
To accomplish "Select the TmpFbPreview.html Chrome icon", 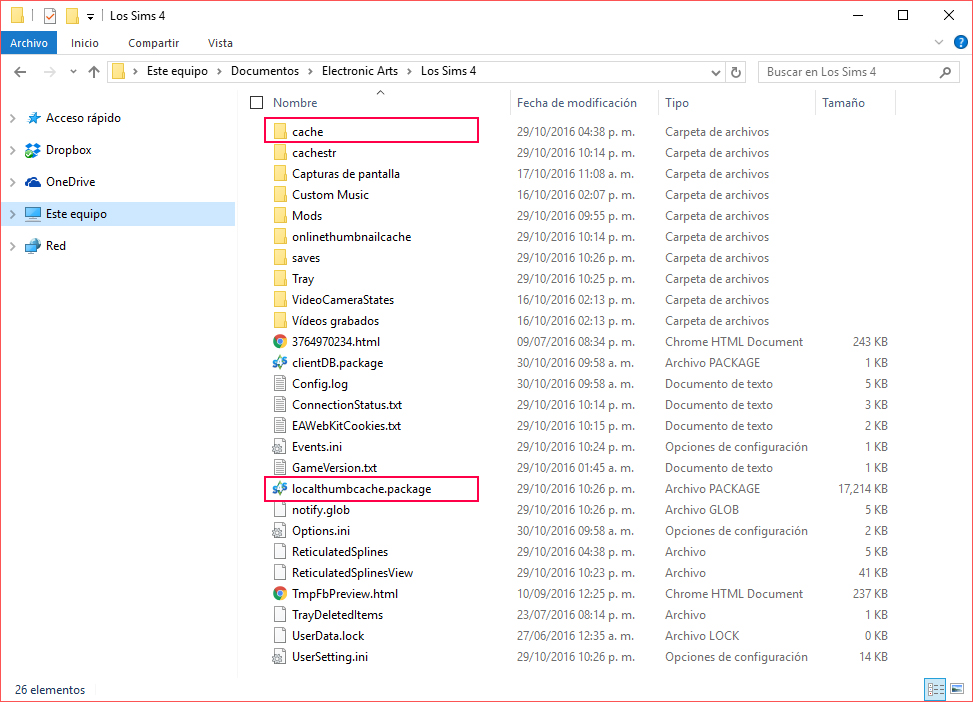I will pos(280,593).
